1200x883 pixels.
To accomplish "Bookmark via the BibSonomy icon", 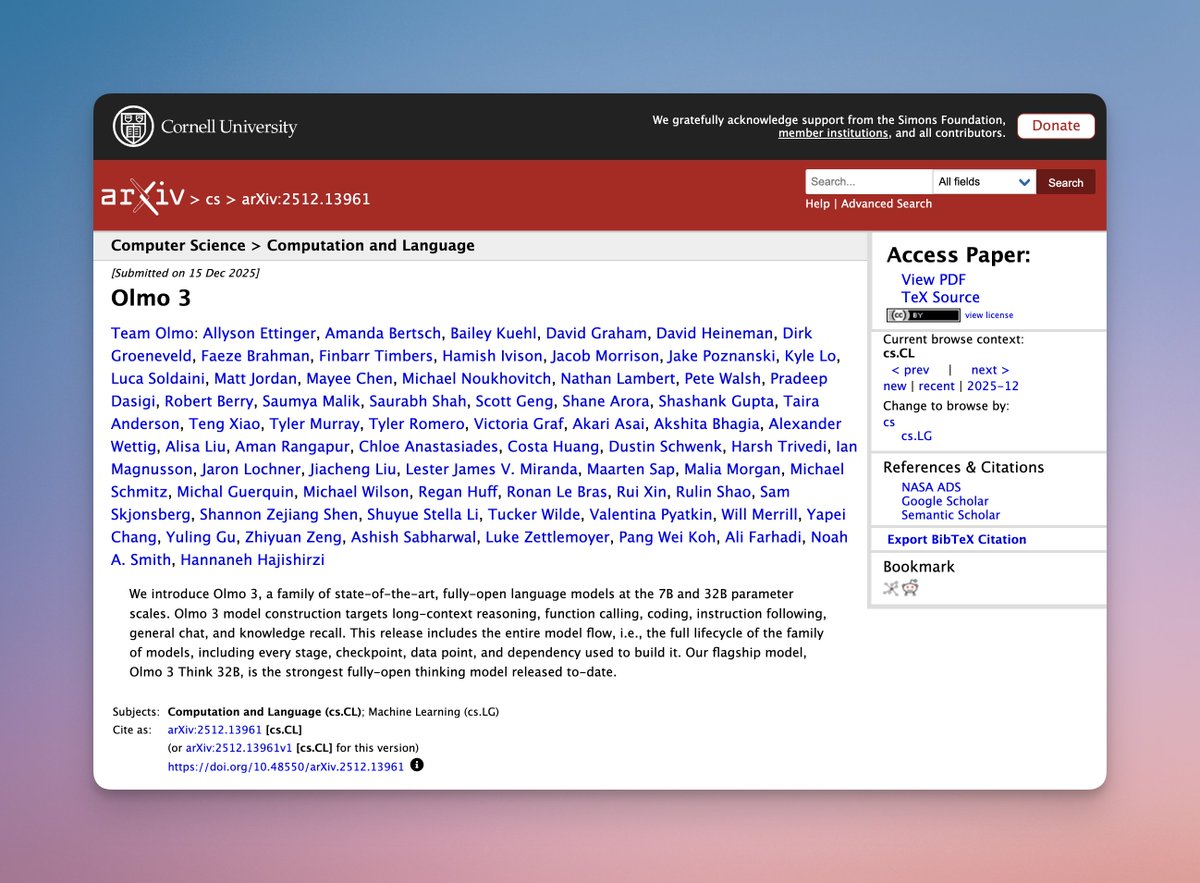I will pos(891,588).
